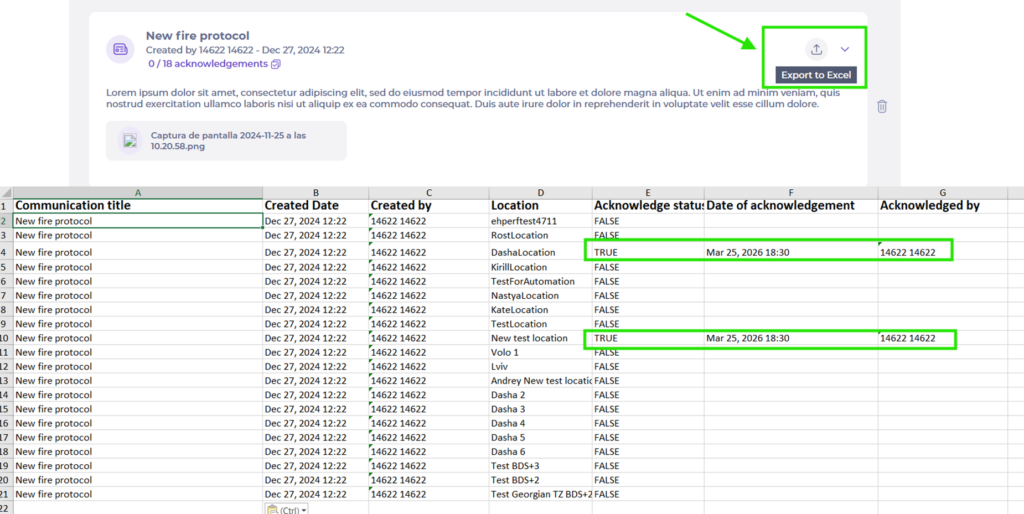Open the 0 / 18 acknowledgements link

(x=207, y=64)
